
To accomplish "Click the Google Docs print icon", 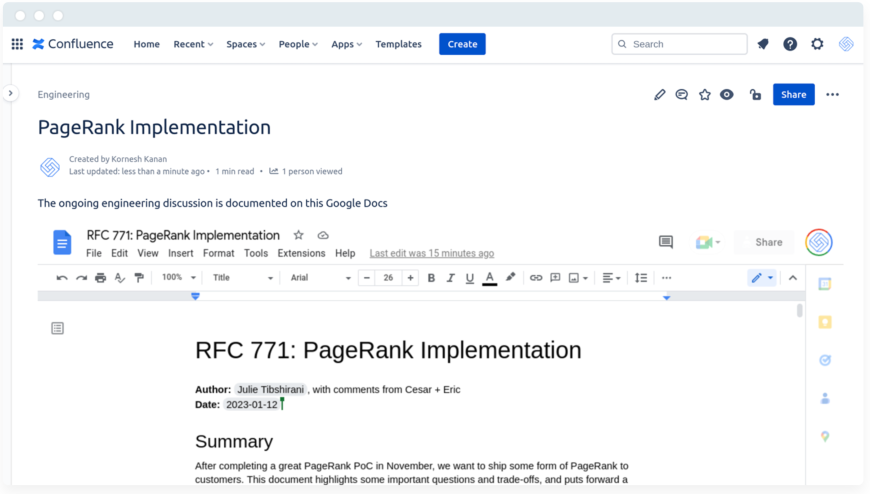I will click(100, 278).
